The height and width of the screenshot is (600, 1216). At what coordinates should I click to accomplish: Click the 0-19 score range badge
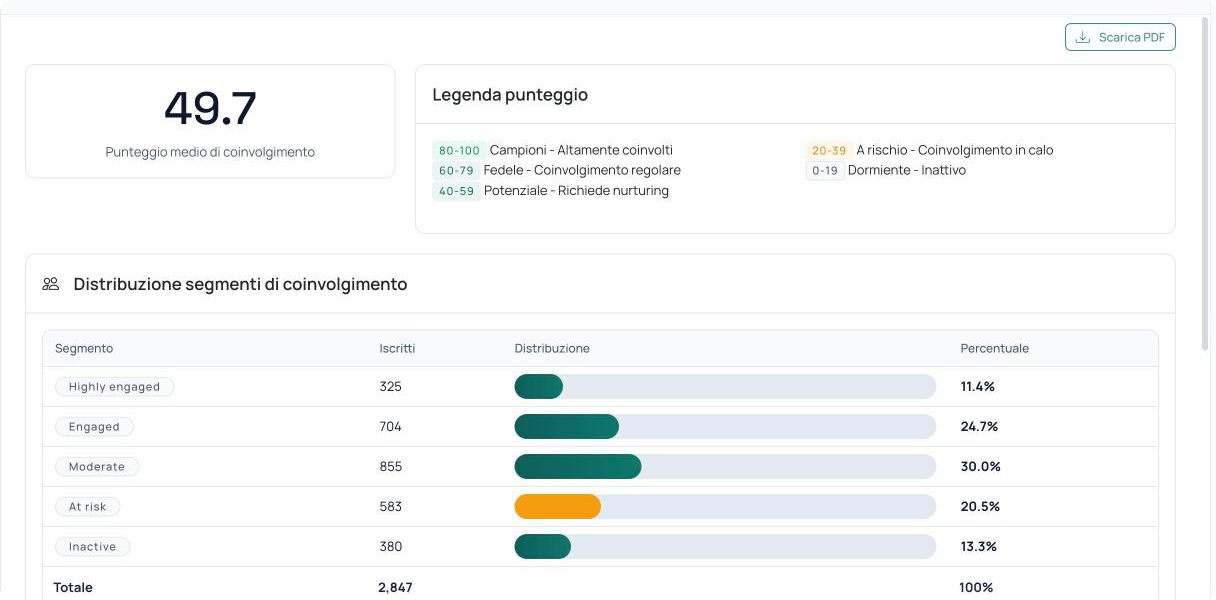pyautogui.click(x=825, y=171)
